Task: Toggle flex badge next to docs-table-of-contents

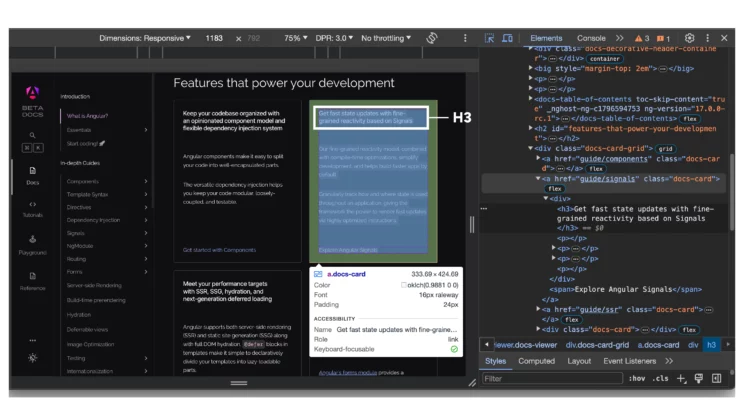Action: pos(690,119)
